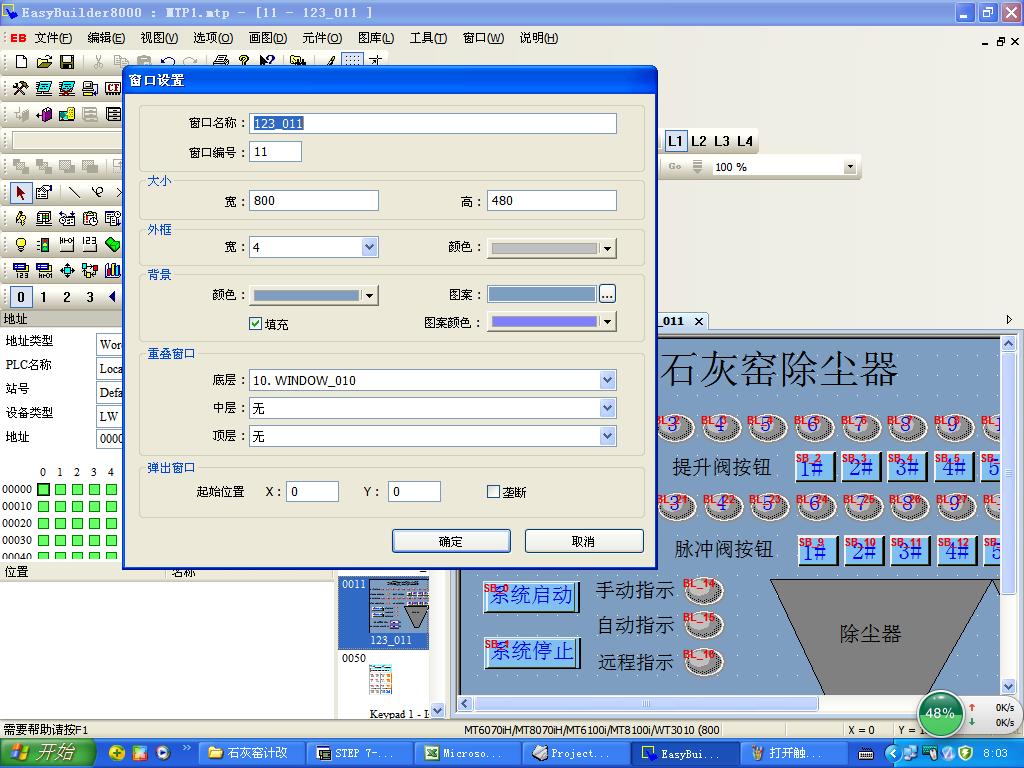Select the arrow pointer selection tool

pos(20,193)
